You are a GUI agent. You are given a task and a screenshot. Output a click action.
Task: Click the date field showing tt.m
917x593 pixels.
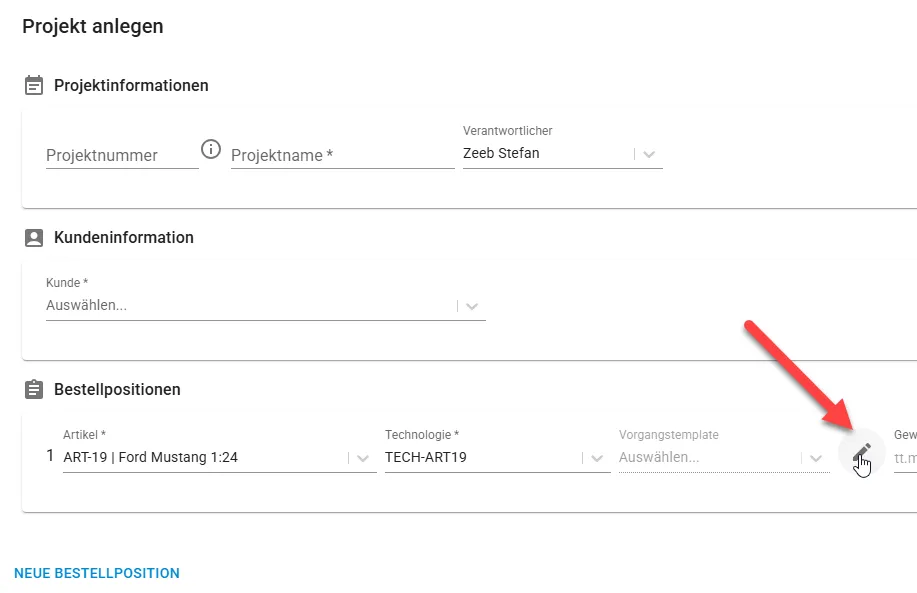pyautogui.click(x=905, y=458)
